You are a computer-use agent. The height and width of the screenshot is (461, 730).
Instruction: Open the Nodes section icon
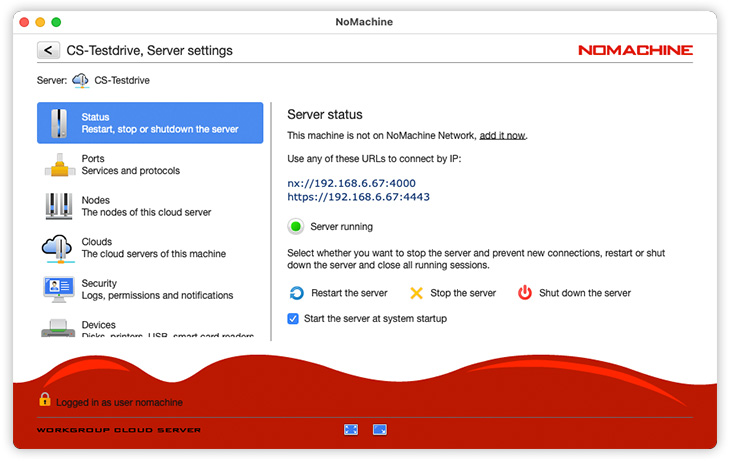[x=60, y=206]
